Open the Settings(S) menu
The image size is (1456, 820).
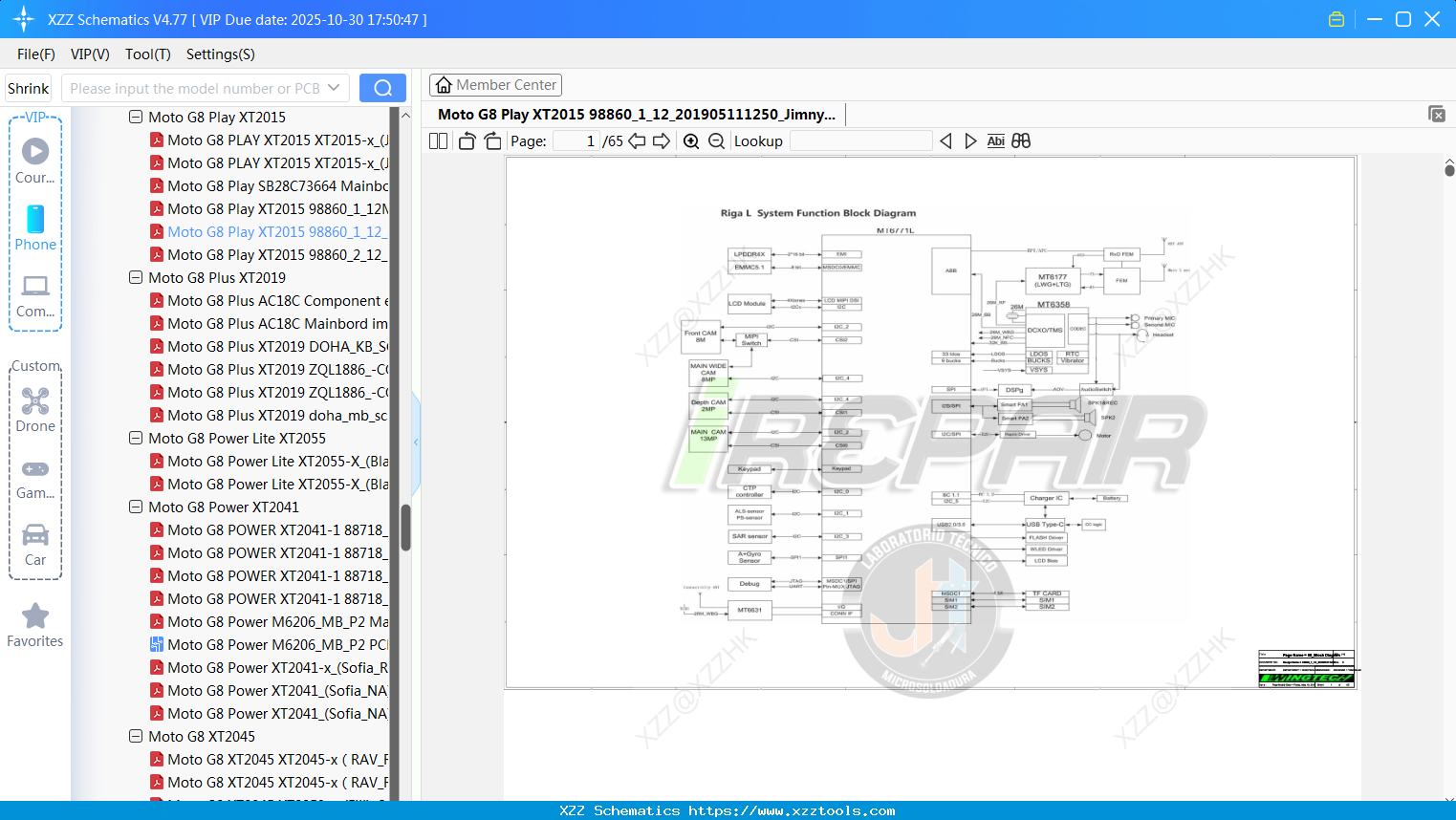(221, 54)
